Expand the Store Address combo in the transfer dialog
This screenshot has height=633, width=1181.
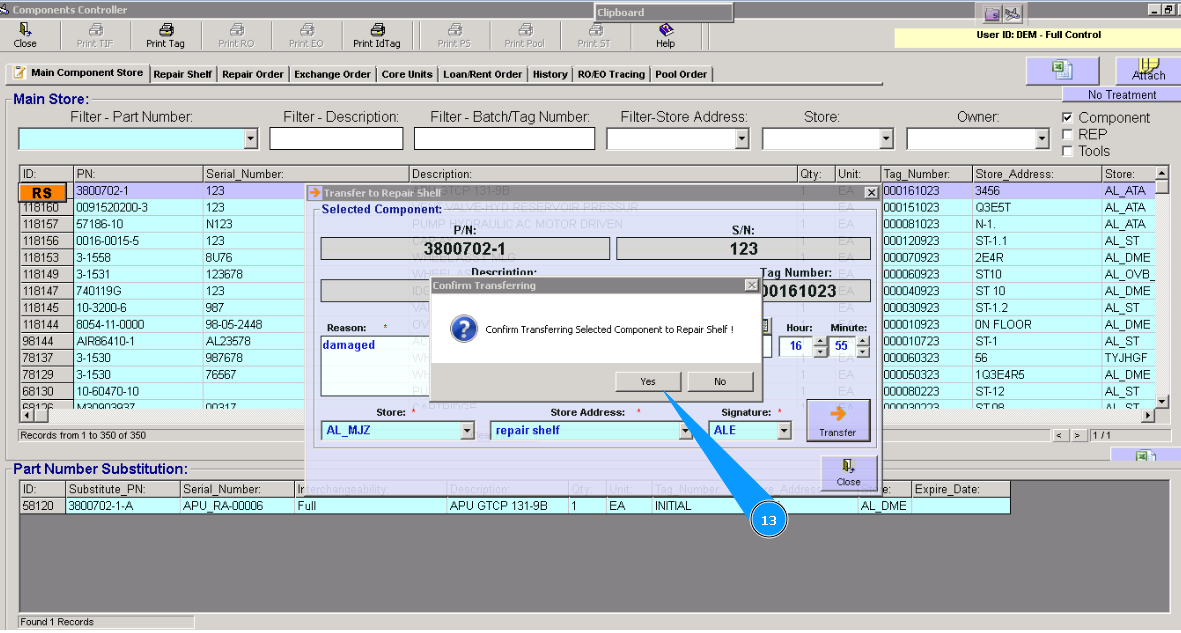click(x=687, y=430)
